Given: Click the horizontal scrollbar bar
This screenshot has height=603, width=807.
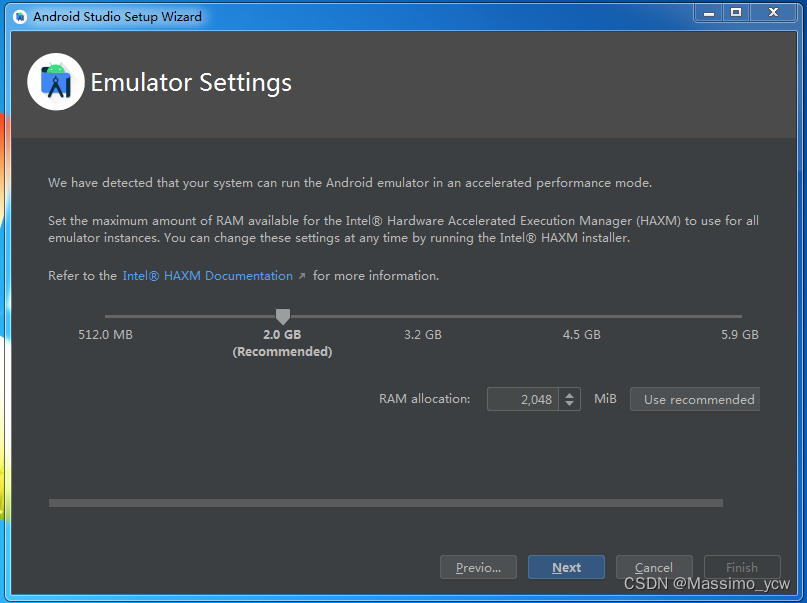Looking at the screenshot, I should pyautogui.click(x=386, y=503).
